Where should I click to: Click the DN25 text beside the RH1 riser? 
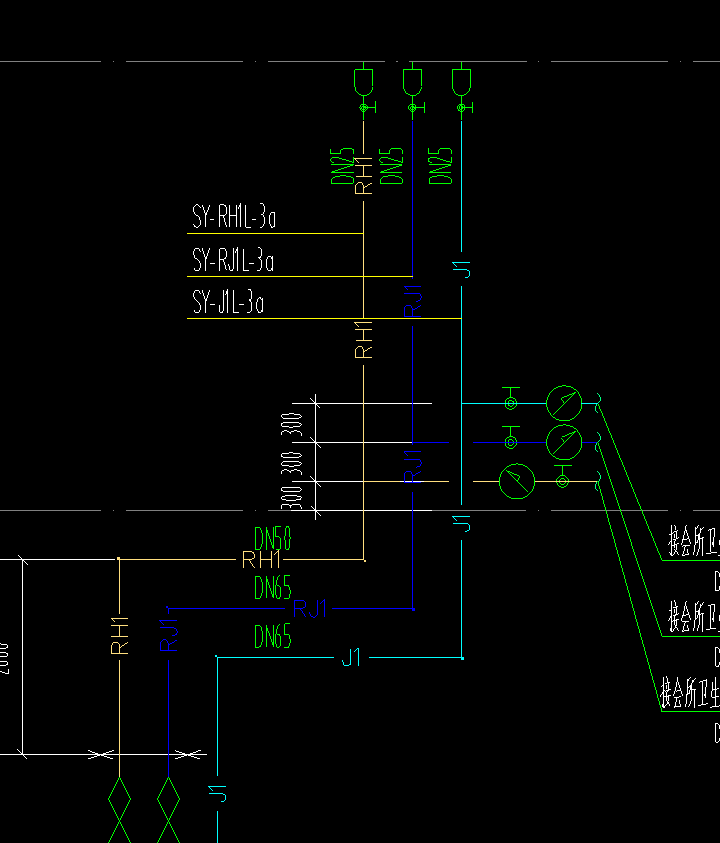tap(342, 166)
